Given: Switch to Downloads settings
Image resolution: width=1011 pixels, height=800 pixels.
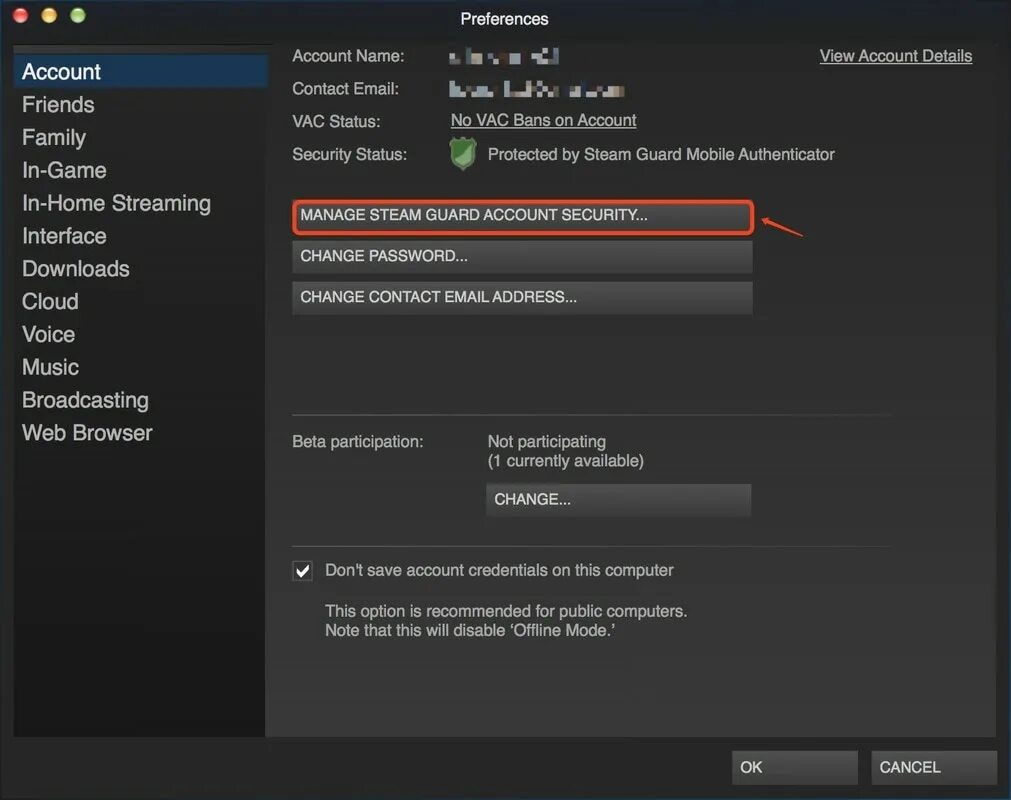Looking at the screenshot, I should coord(75,269).
